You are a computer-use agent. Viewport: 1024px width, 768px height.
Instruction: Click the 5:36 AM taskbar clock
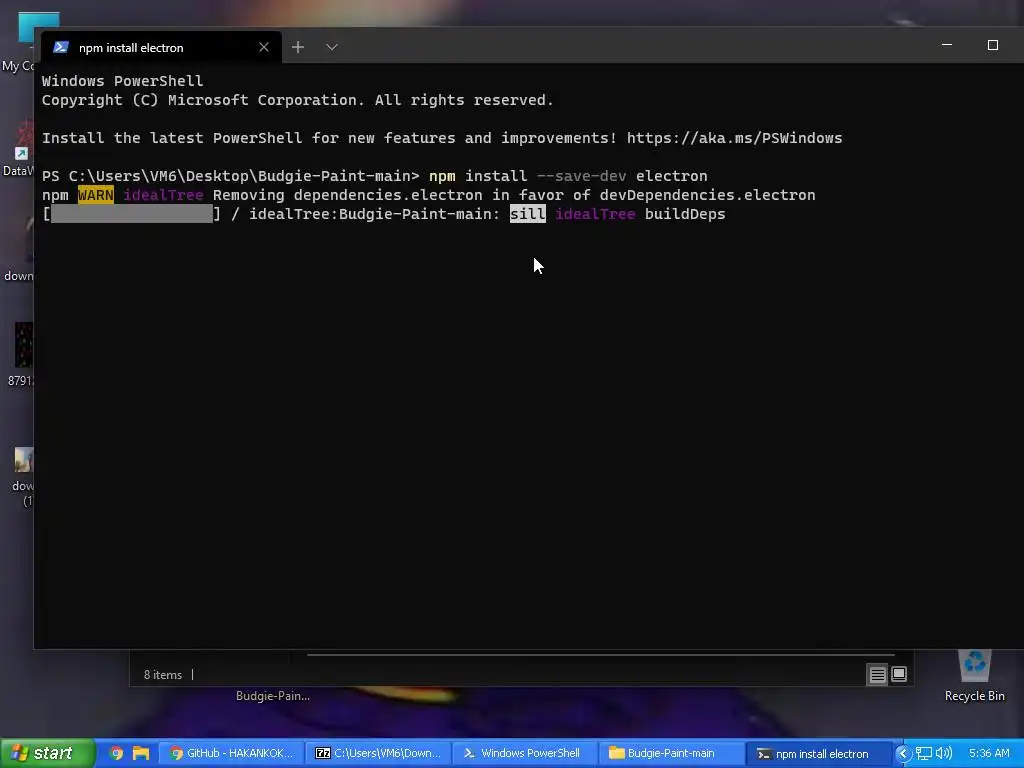[989, 754]
